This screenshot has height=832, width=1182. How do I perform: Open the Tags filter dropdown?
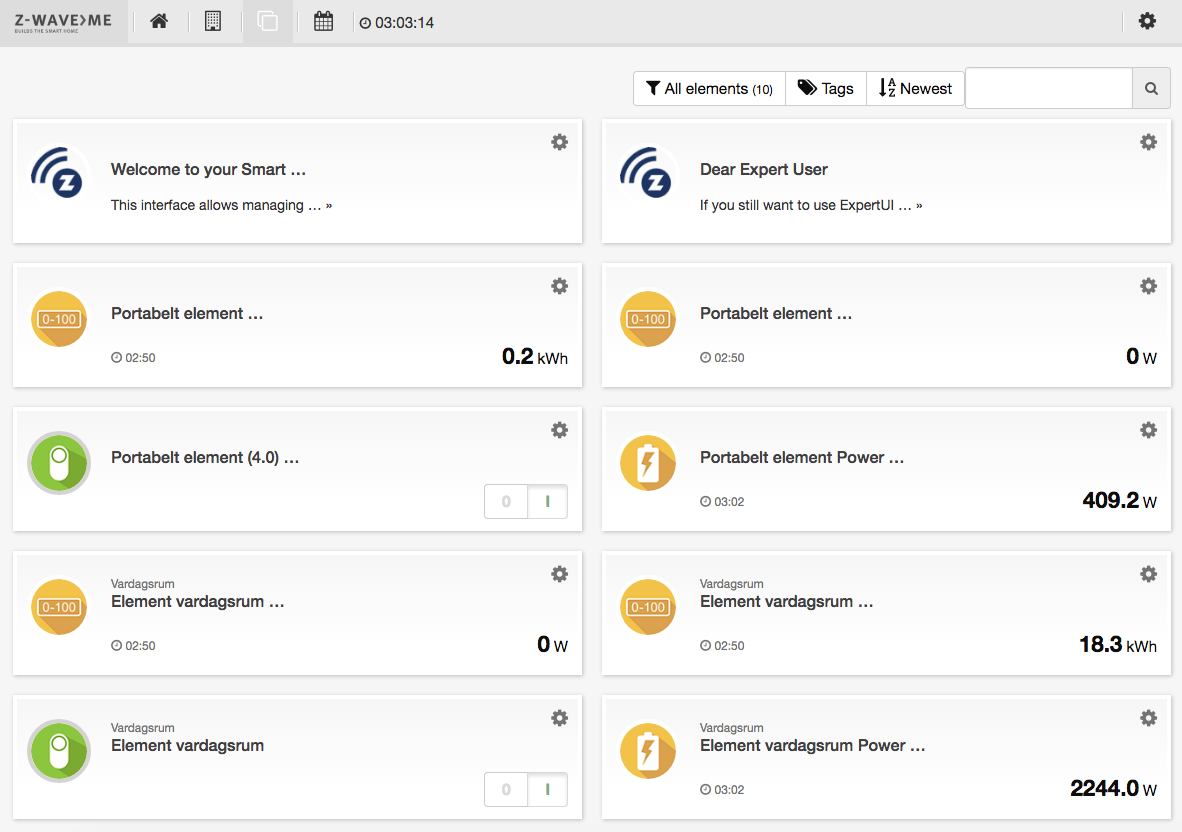tap(826, 89)
